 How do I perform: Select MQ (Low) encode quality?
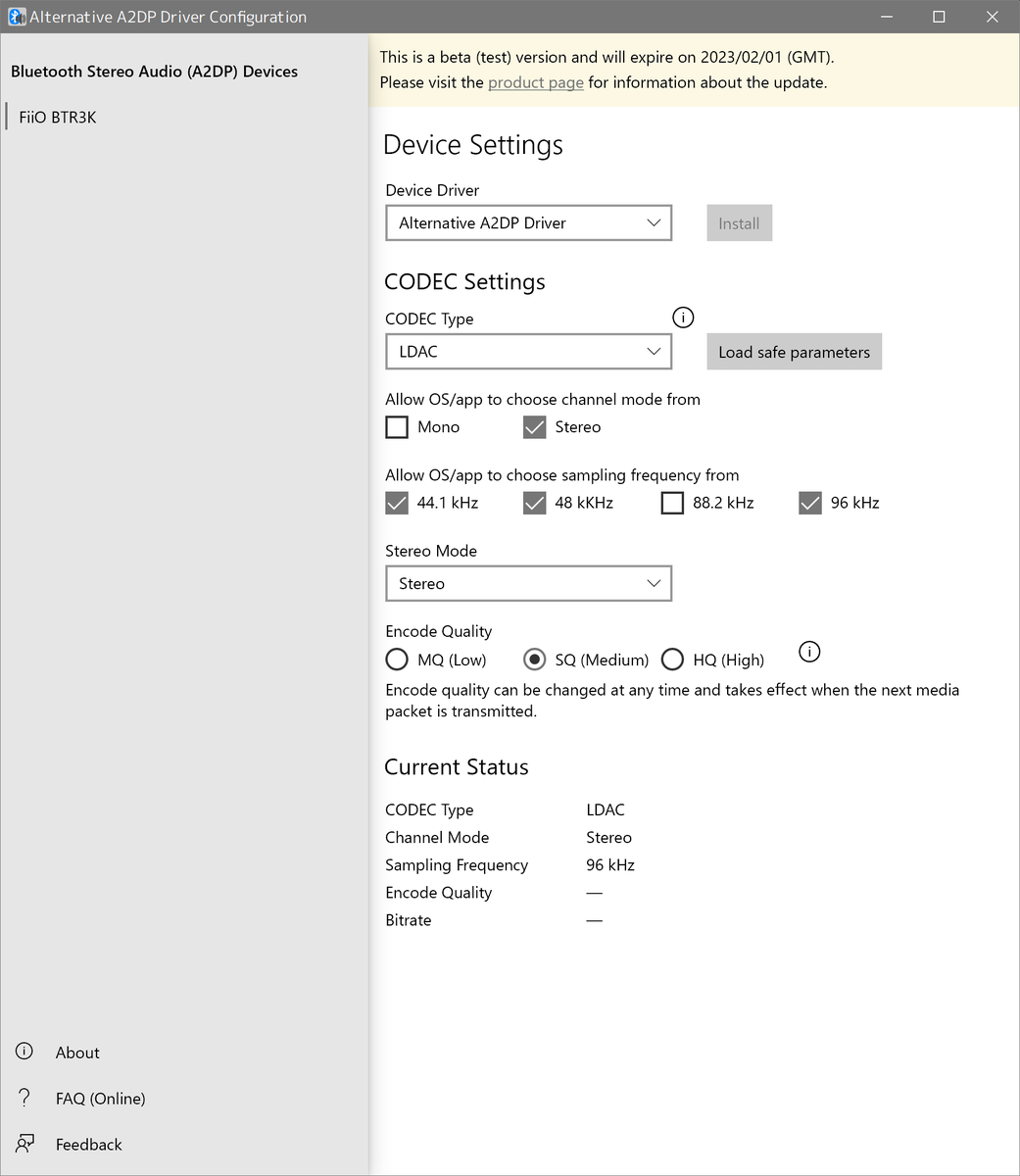click(x=396, y=659)
